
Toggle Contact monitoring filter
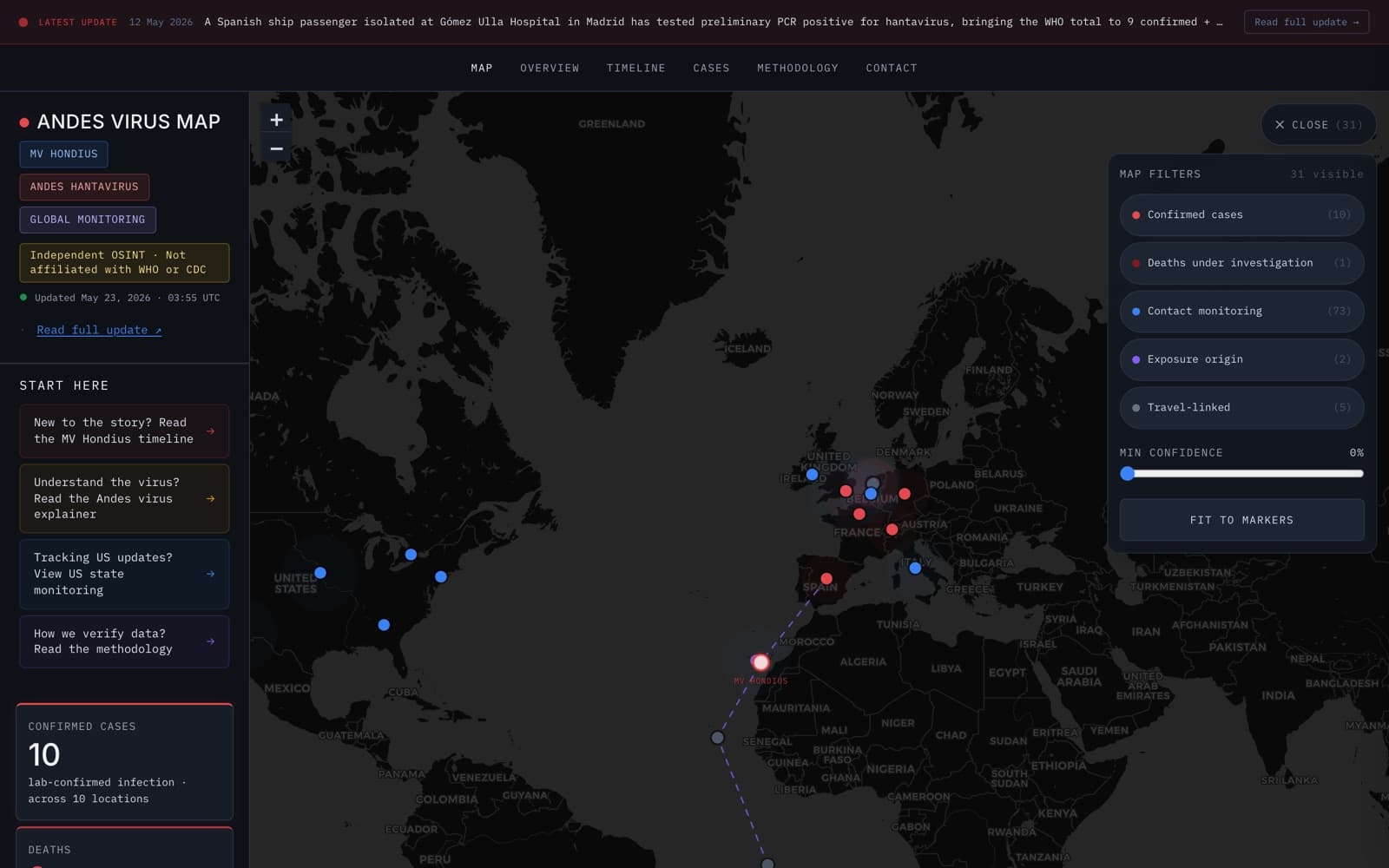pyautogui.click(x=1241, y=311)
